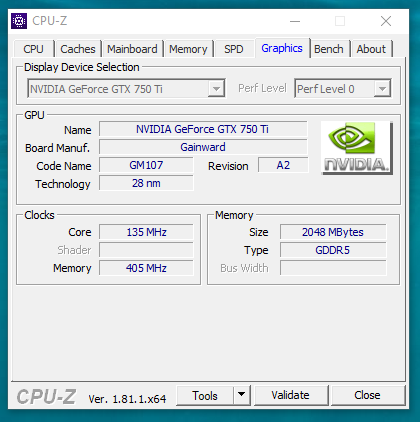Click the Validate button
This screenshot has height=422, width=420.
tap(291, 395)
